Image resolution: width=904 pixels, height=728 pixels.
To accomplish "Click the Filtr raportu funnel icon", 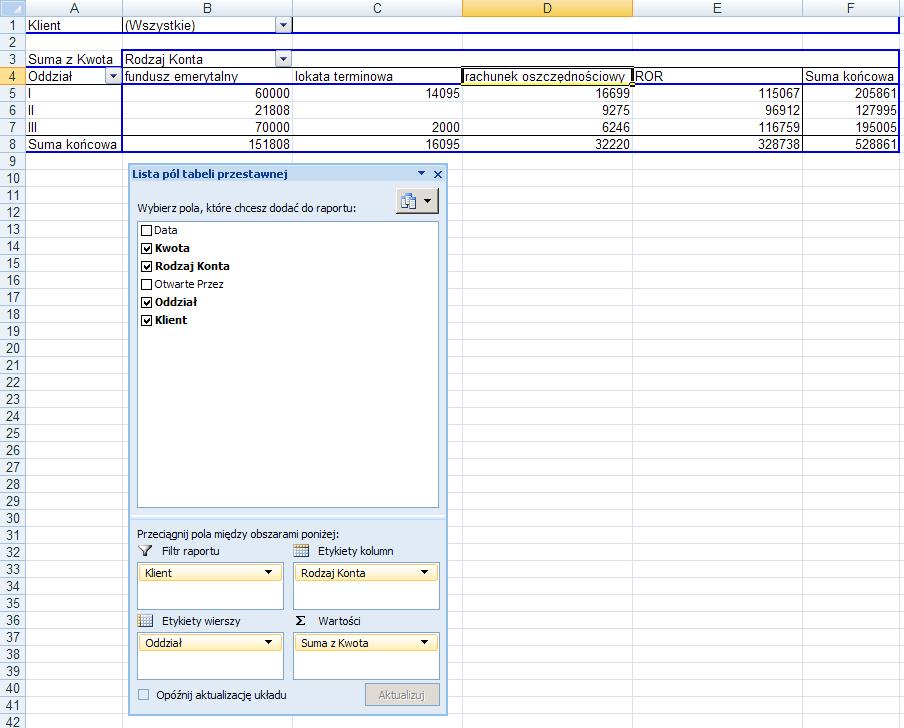I will tap(145, 550).
